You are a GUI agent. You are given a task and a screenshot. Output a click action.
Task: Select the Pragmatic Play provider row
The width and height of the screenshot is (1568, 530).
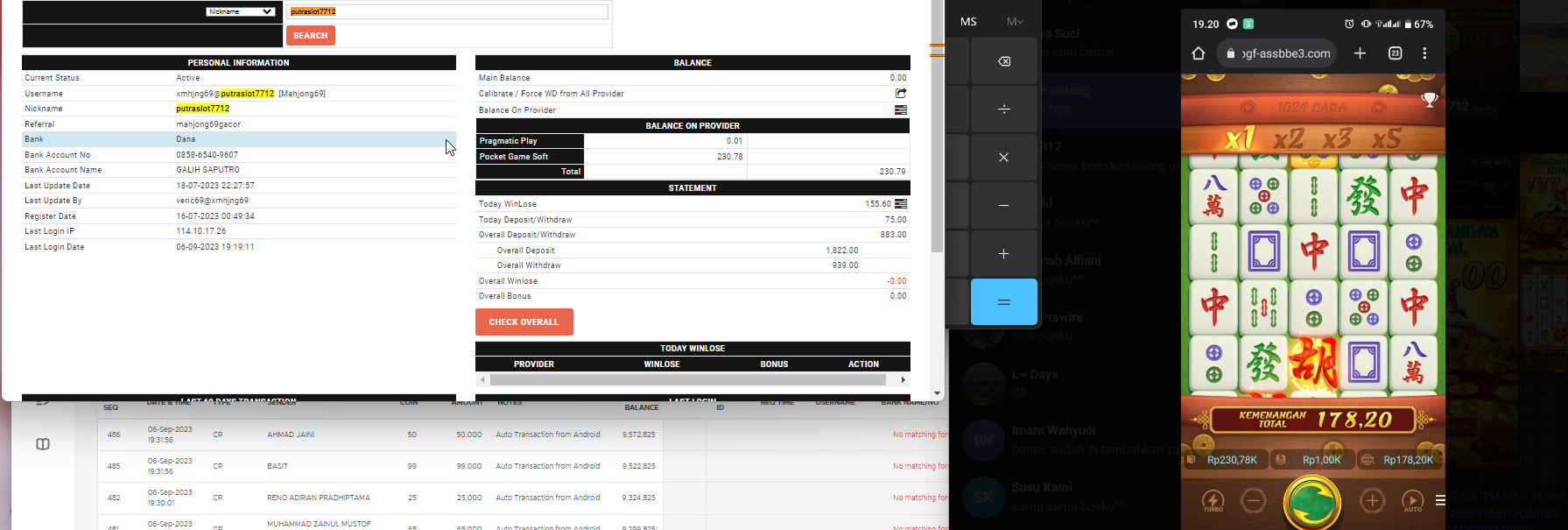[693, 141]
